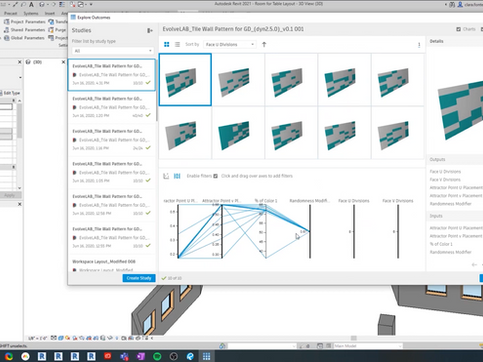Open Microsoft Teams from taskbar
The width and height of the screenshot is (483, 362).
[x=124, y=356]
